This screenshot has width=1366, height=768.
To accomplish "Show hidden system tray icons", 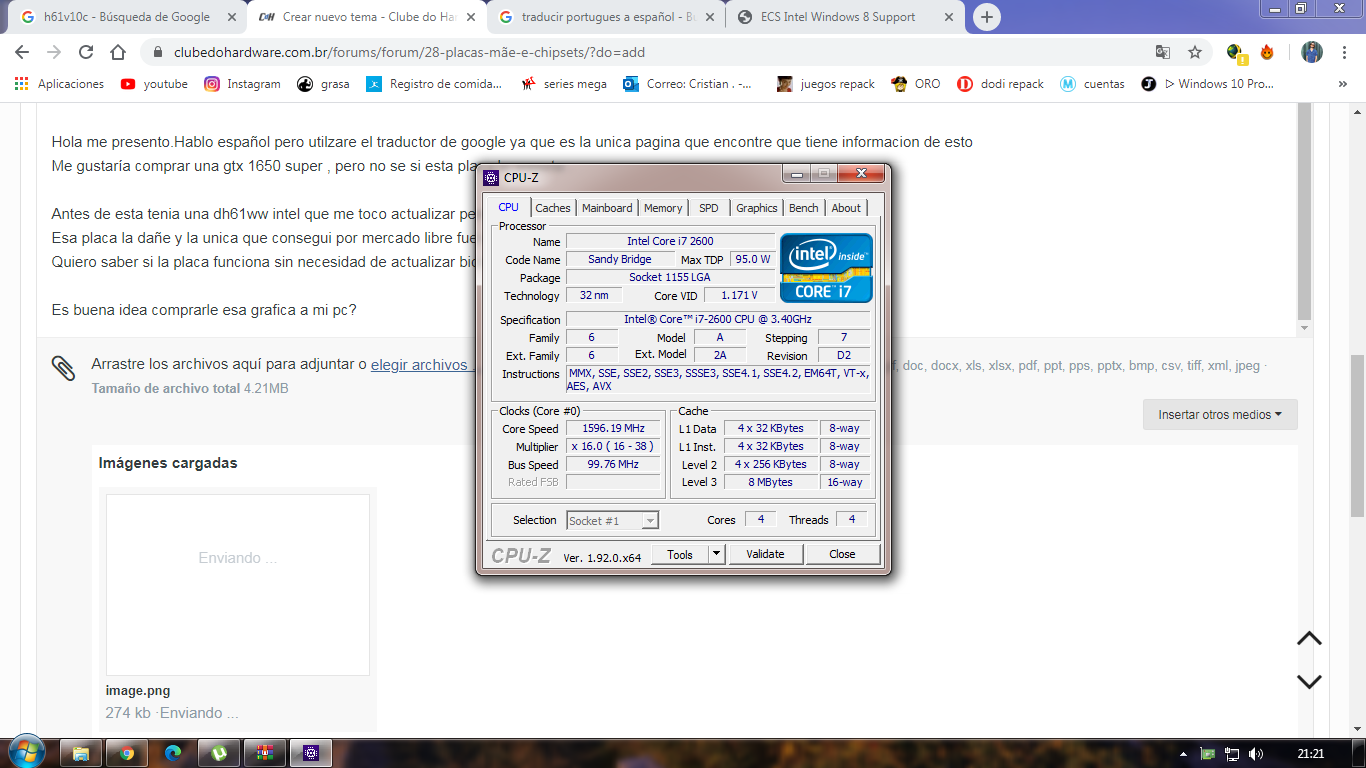I will 1184,754.
